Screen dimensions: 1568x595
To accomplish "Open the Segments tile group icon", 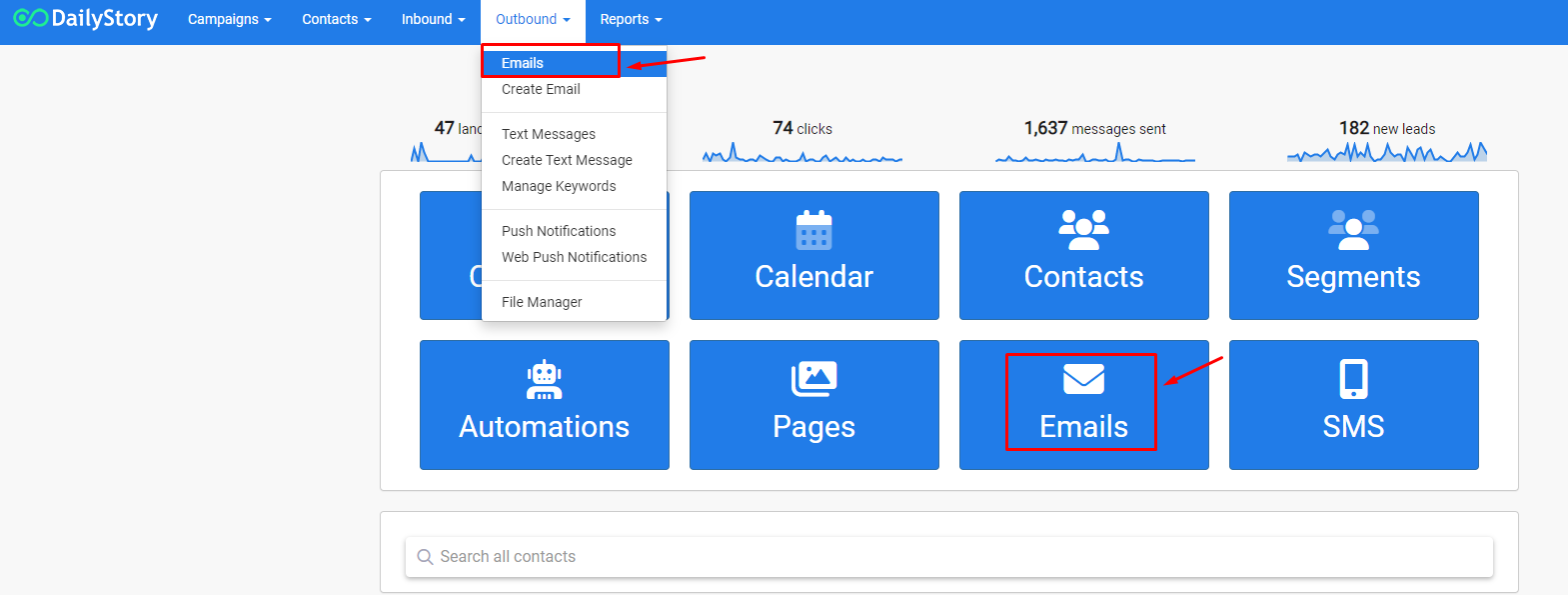I will point(1353,230).
